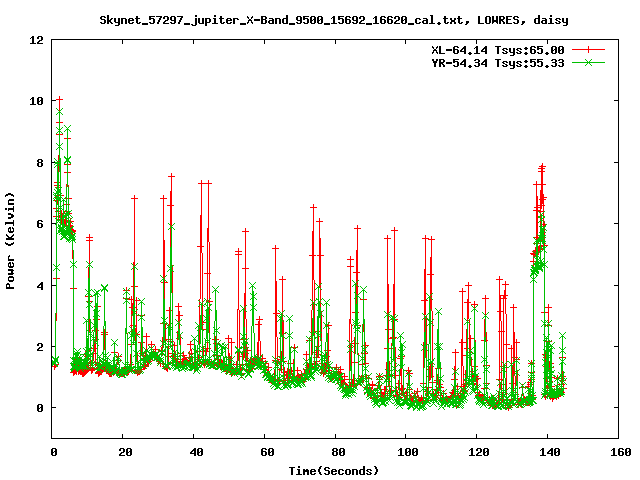Click y-axis tick label 12
The height and width of the screenshot is (480, 640).
pos(36,40)
